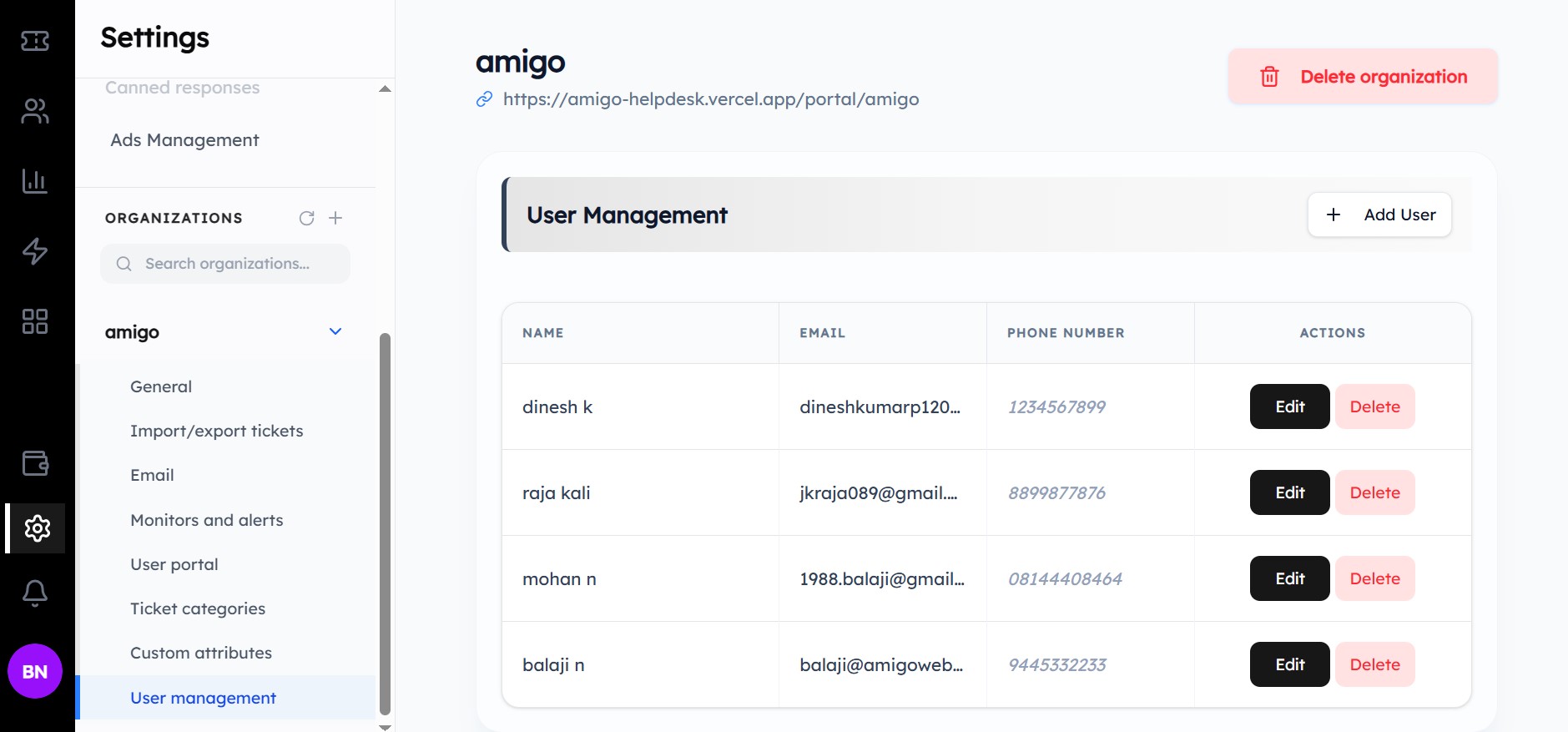Open Ads Management settings
This screenshot has width=1568, height=732.
coord(184,140)
